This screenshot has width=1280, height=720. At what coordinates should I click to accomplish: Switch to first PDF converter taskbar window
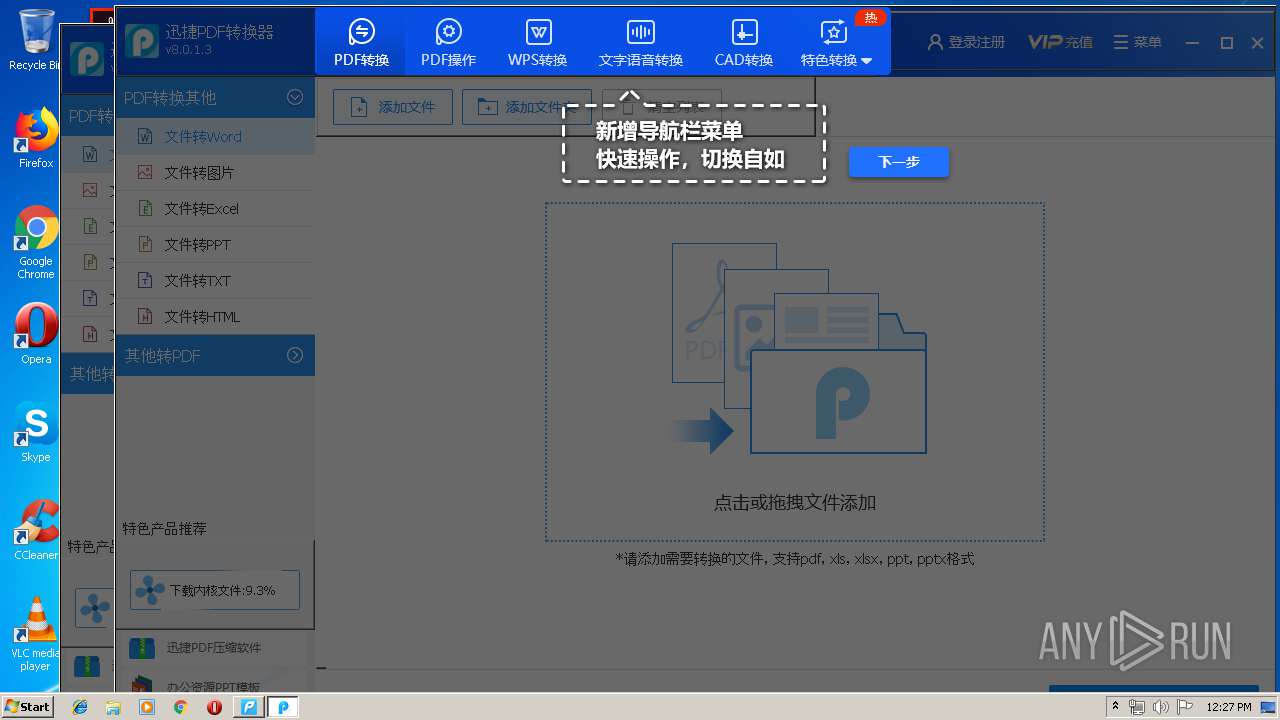pyautogui.click(x=248, y=707)
